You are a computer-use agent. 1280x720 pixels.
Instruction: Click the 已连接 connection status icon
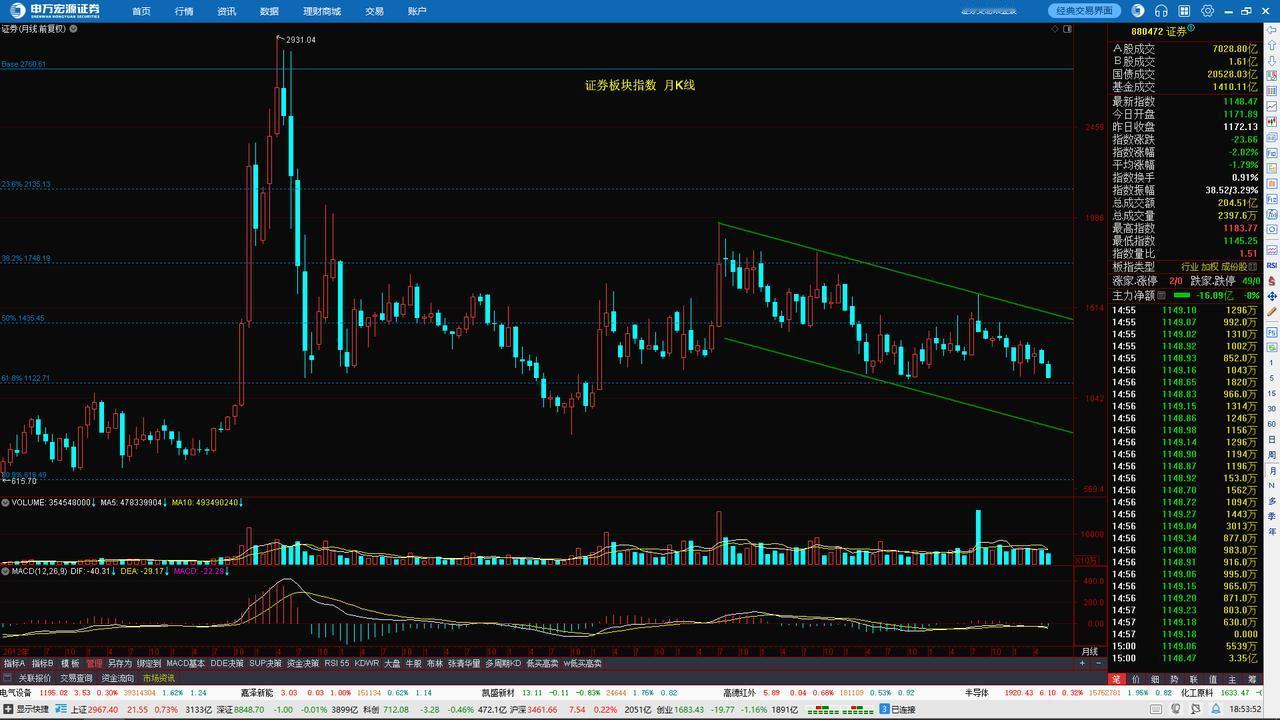(885, 710)
